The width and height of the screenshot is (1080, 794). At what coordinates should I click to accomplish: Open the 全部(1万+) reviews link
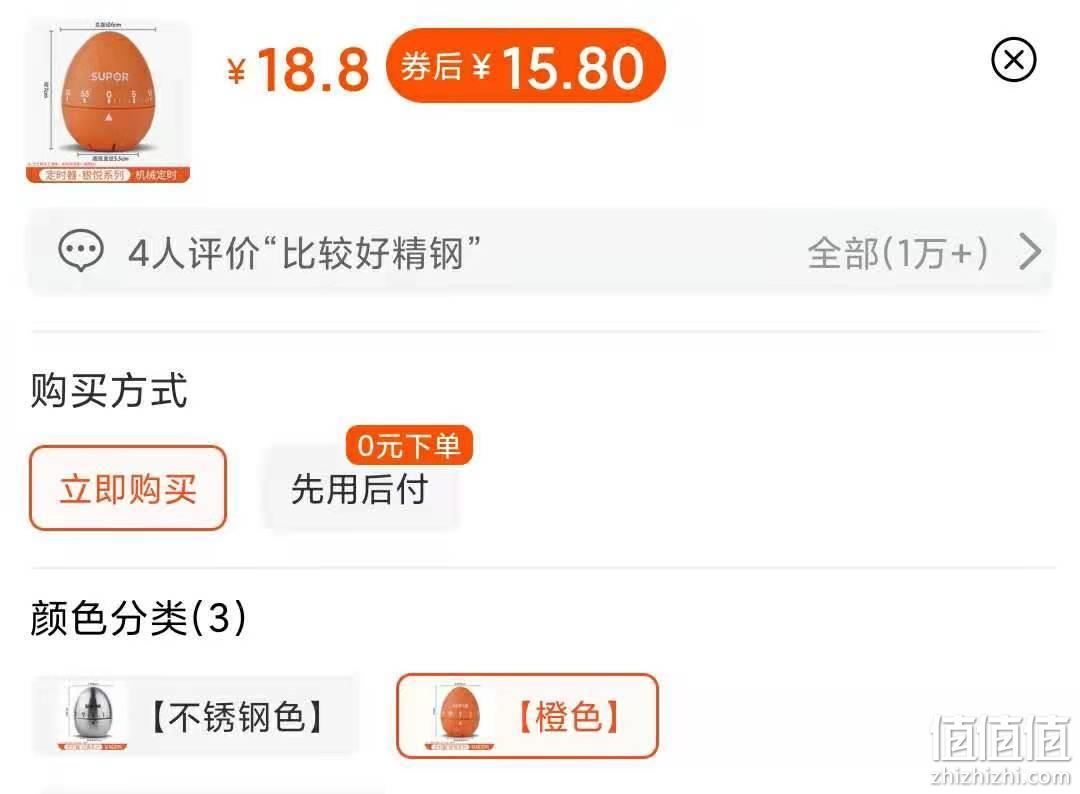(x=898, y=253)
